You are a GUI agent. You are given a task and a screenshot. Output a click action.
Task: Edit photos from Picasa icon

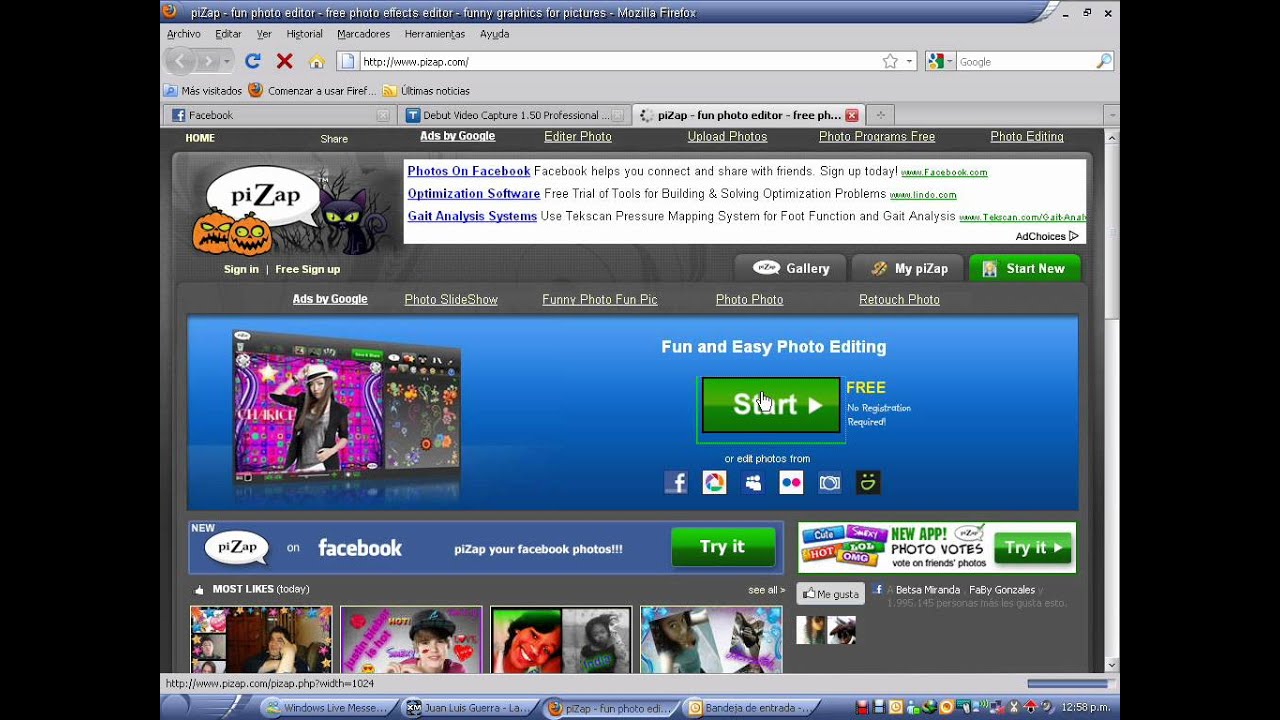pyautogui.click(x=714, y=483)
